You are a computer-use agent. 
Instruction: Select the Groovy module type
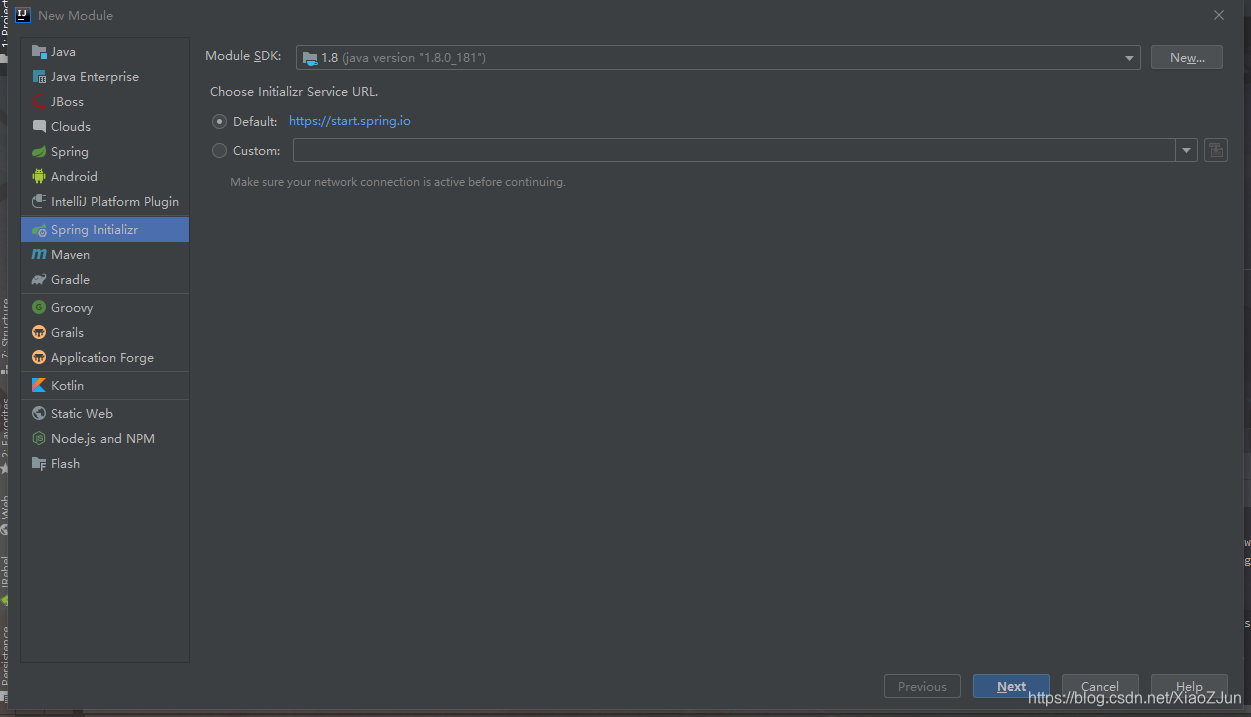point(105,307)
